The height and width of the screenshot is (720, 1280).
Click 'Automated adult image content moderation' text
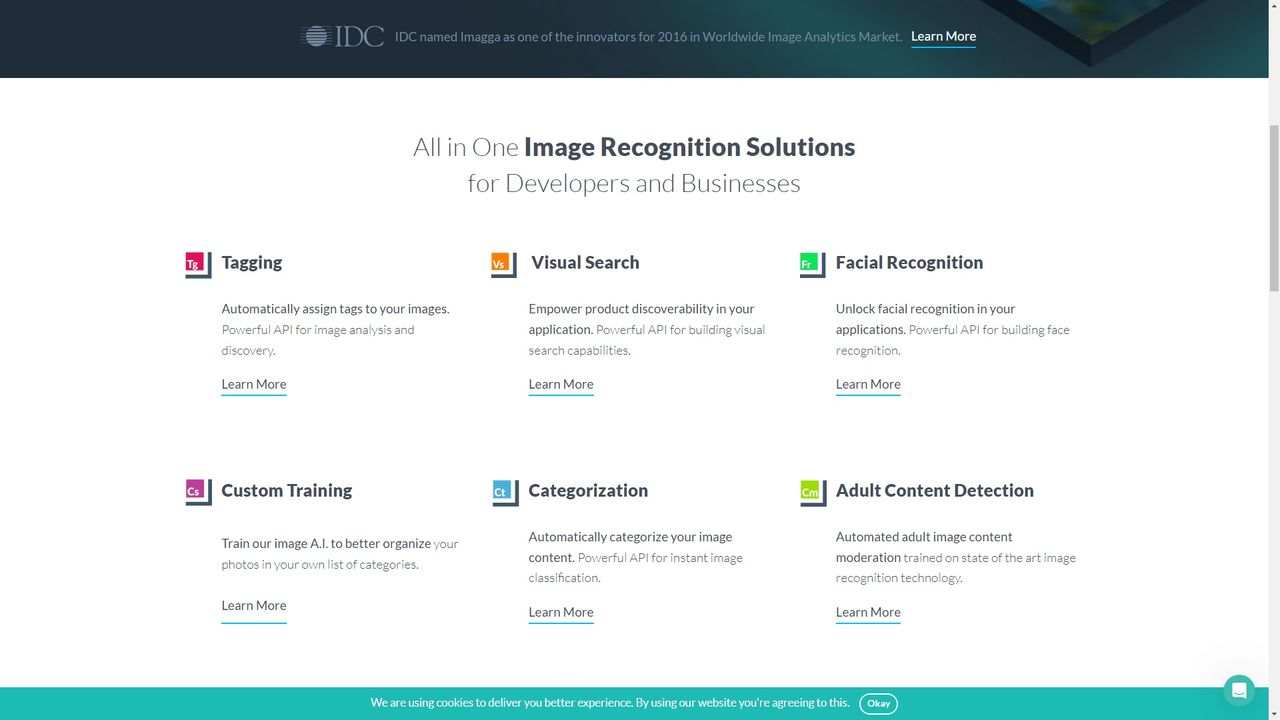924,547
